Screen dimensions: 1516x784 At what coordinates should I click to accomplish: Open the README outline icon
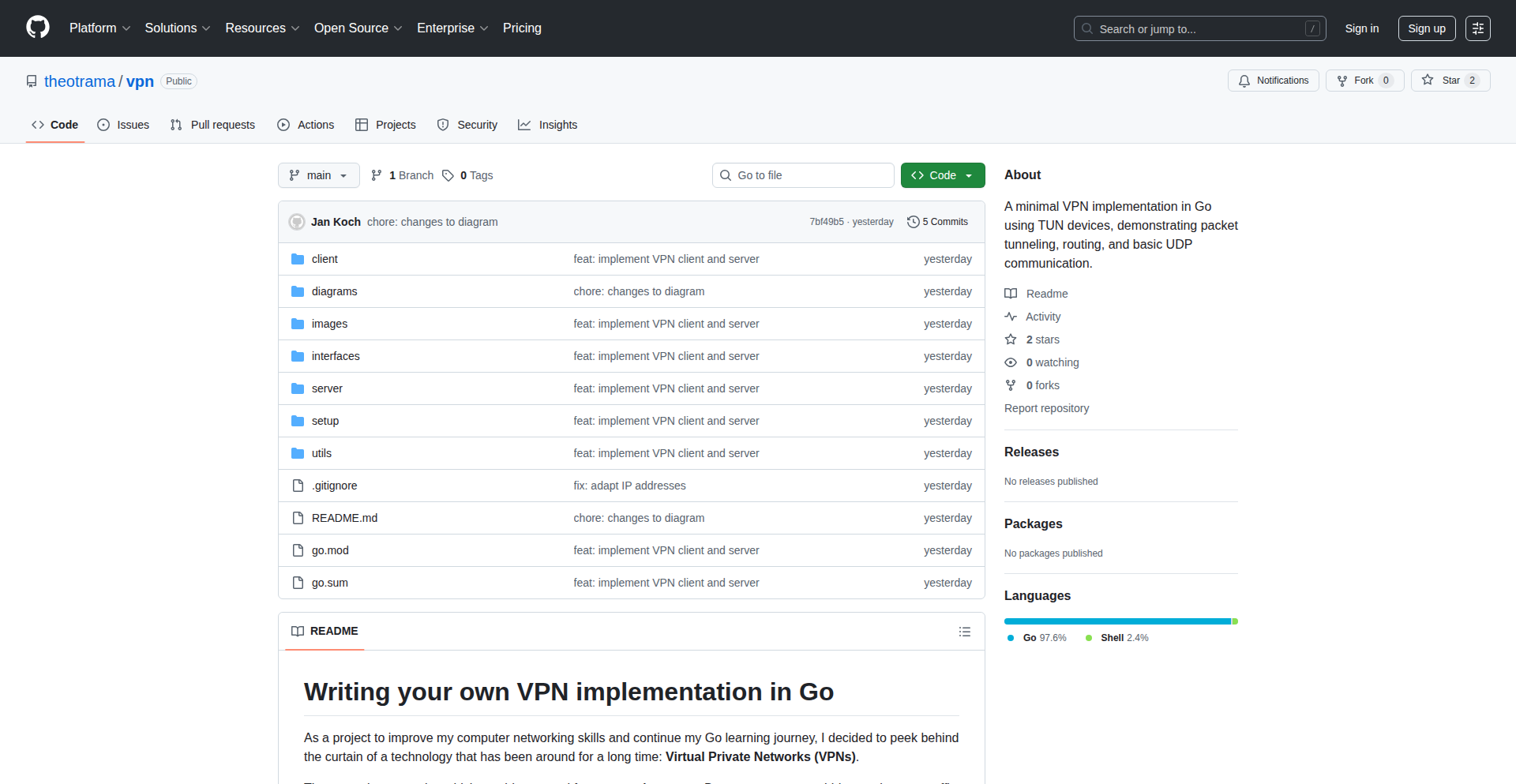(x=964, y=632)
